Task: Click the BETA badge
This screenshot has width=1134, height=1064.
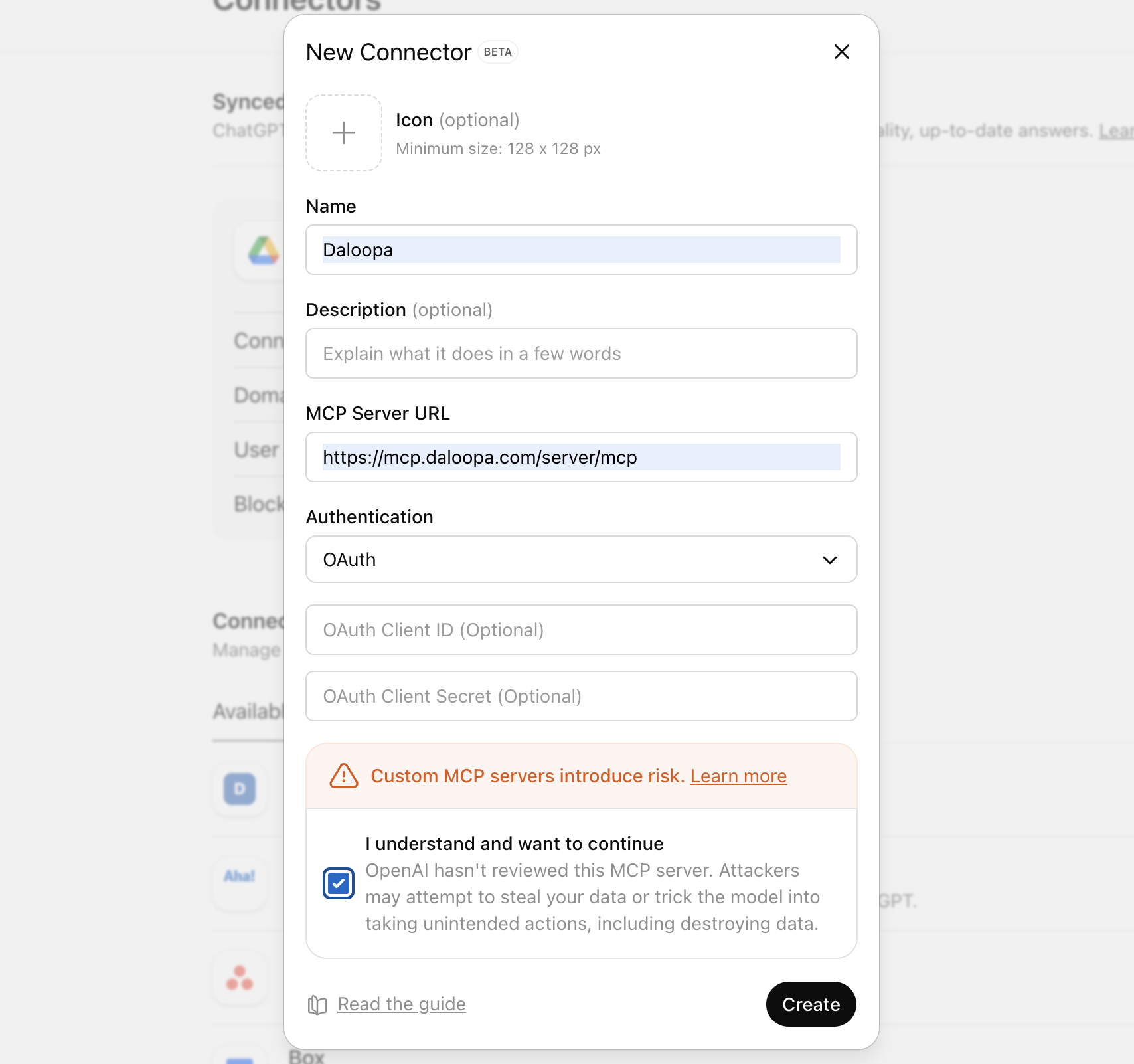Action: (x=498, y=52)
